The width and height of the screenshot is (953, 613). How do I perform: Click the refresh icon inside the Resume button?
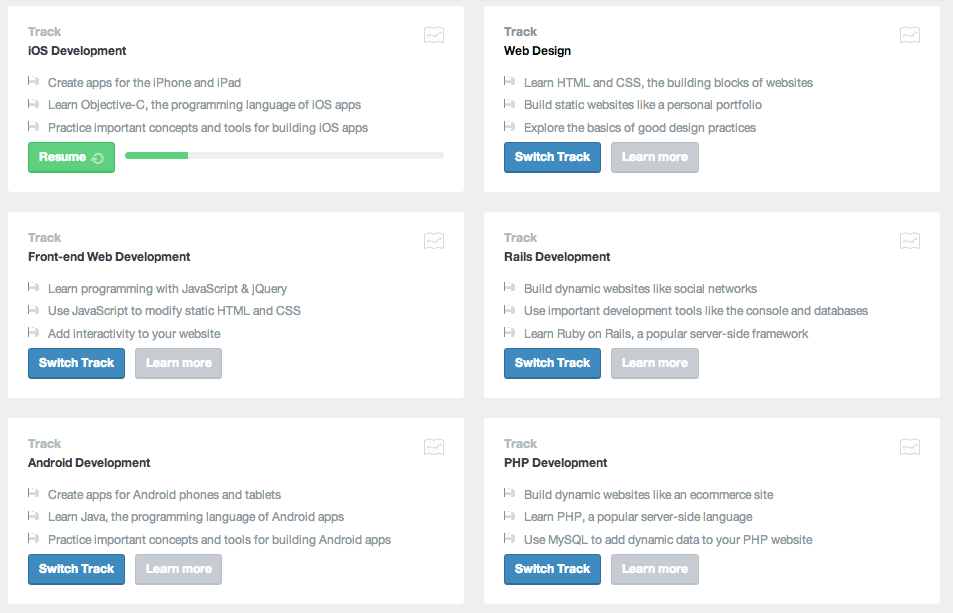(97, 158)
